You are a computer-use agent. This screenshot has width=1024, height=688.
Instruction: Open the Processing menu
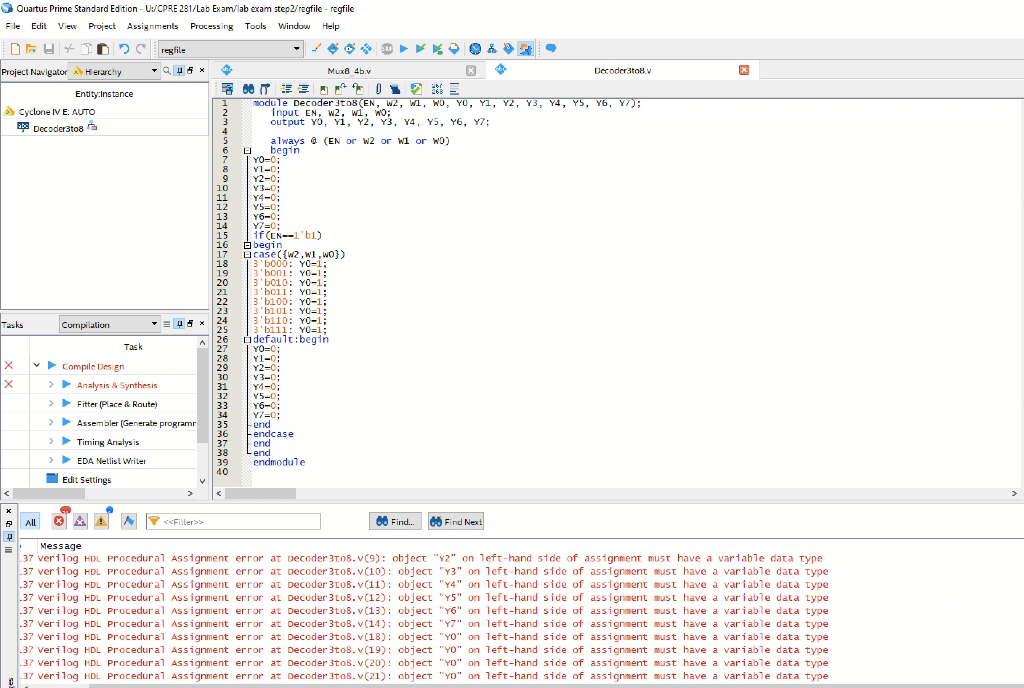coord(211,26)
